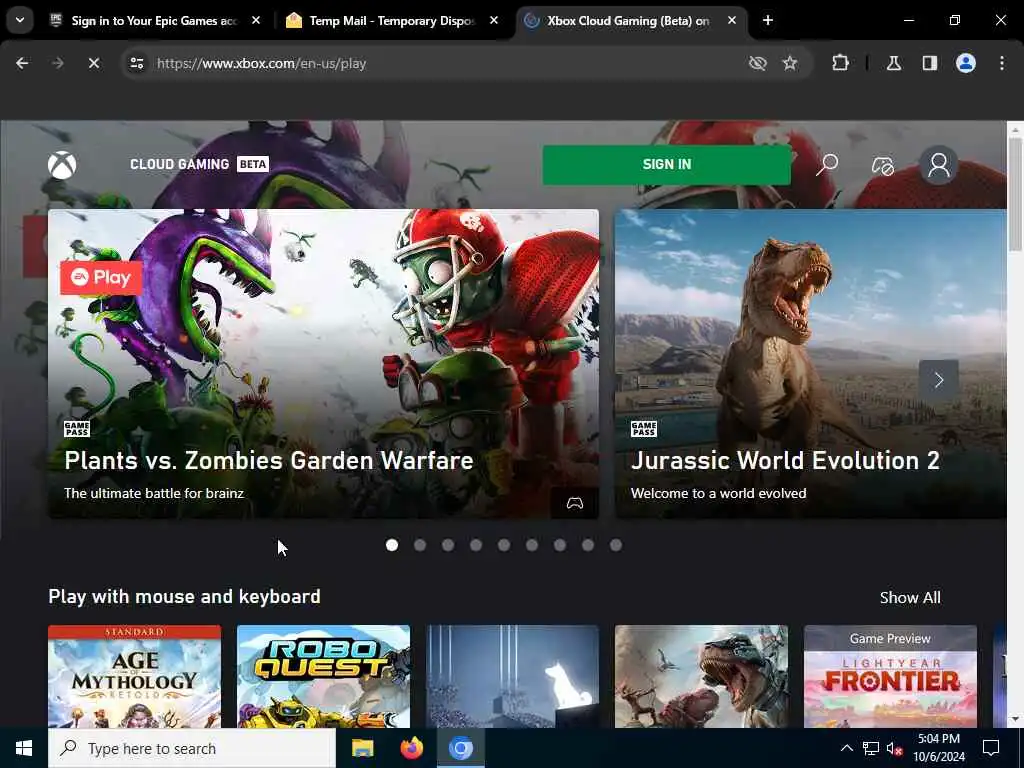1024x768 pixels.
Task: Go back with browser back arrow
Action: pos(22,63)
